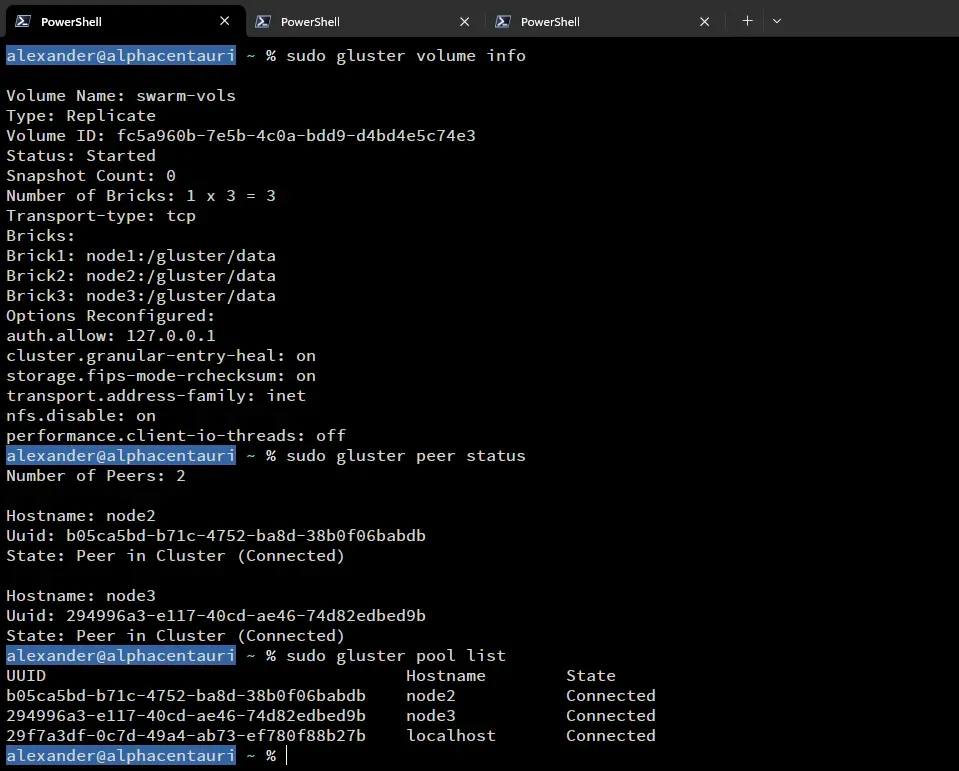Image resolution: width=959 pixels, height=771 pixels.
Task: Click the third tab's PowerShell icon
Action: tap(502, 21)
